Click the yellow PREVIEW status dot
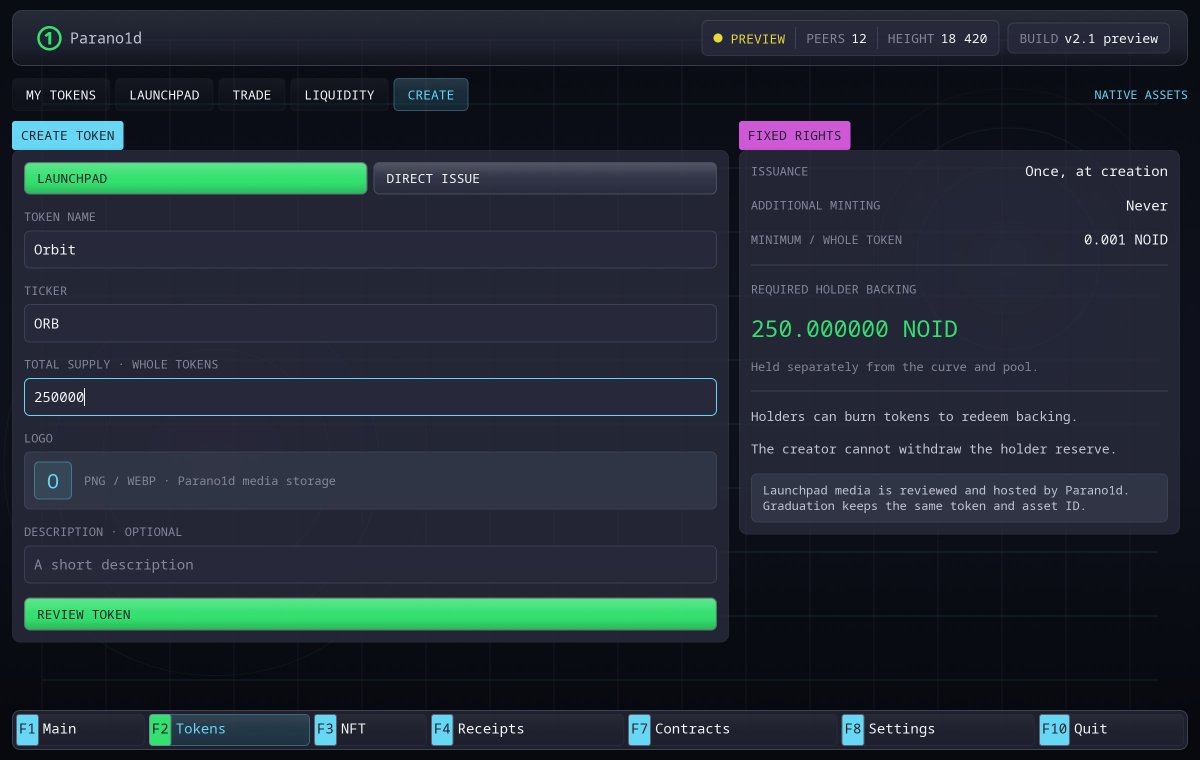Viewport: 1200px width, 760px height. coord(717,39)
